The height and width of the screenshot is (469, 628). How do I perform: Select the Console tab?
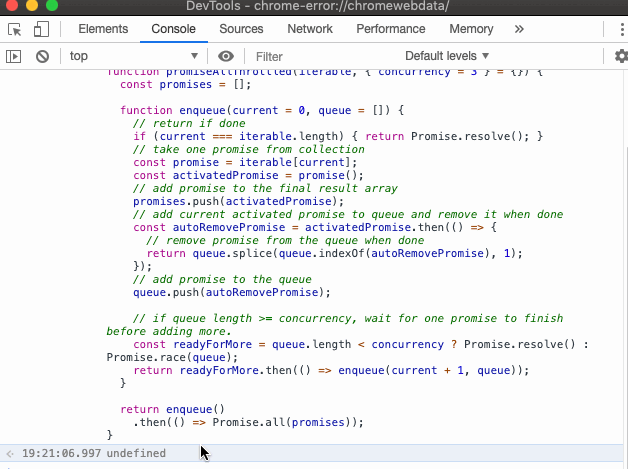coord(173,29)
